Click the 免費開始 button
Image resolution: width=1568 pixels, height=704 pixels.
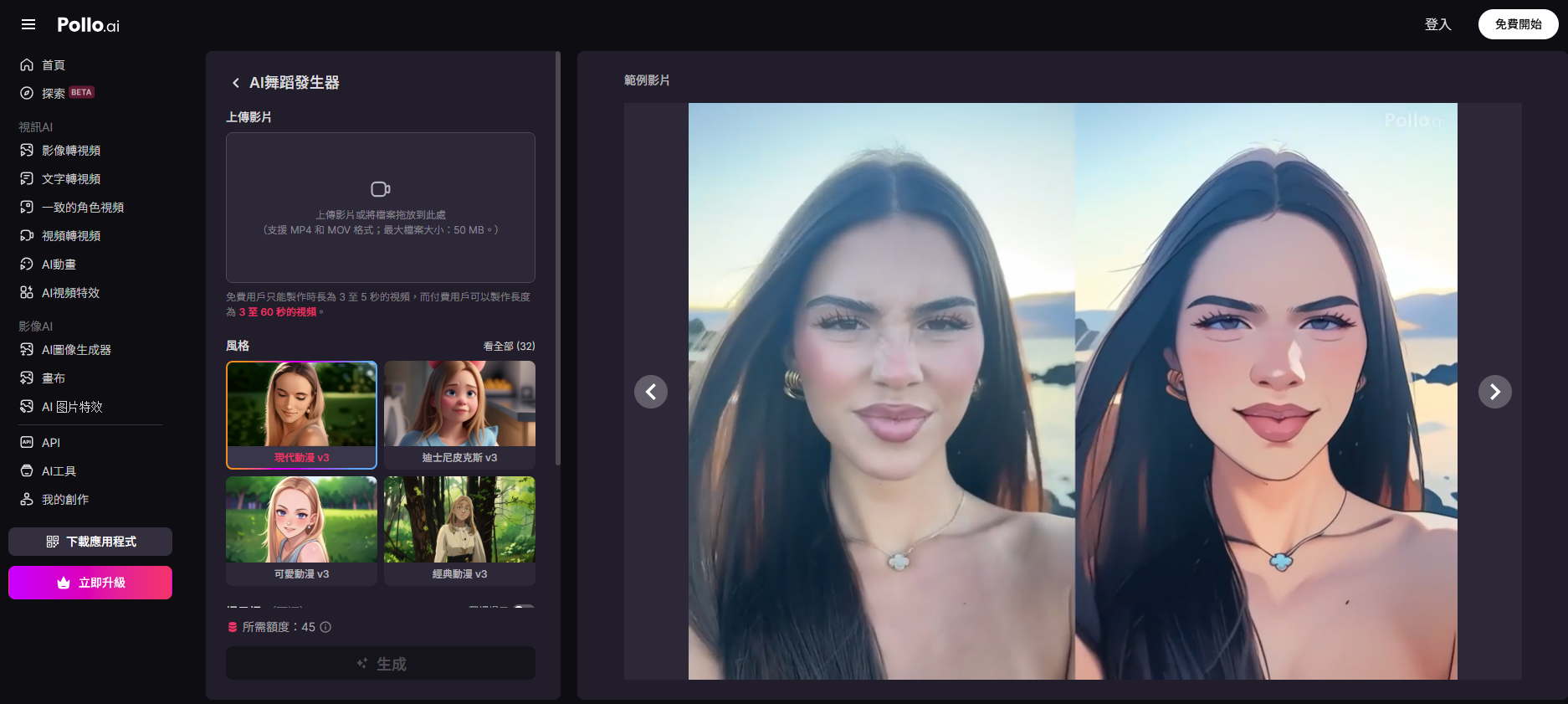click(1517, 24)
